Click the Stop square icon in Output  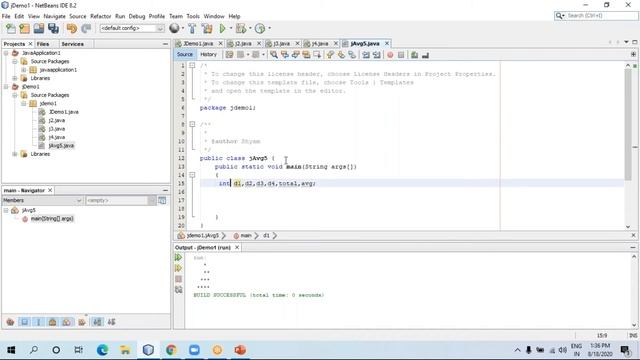[x=178, y=279]
